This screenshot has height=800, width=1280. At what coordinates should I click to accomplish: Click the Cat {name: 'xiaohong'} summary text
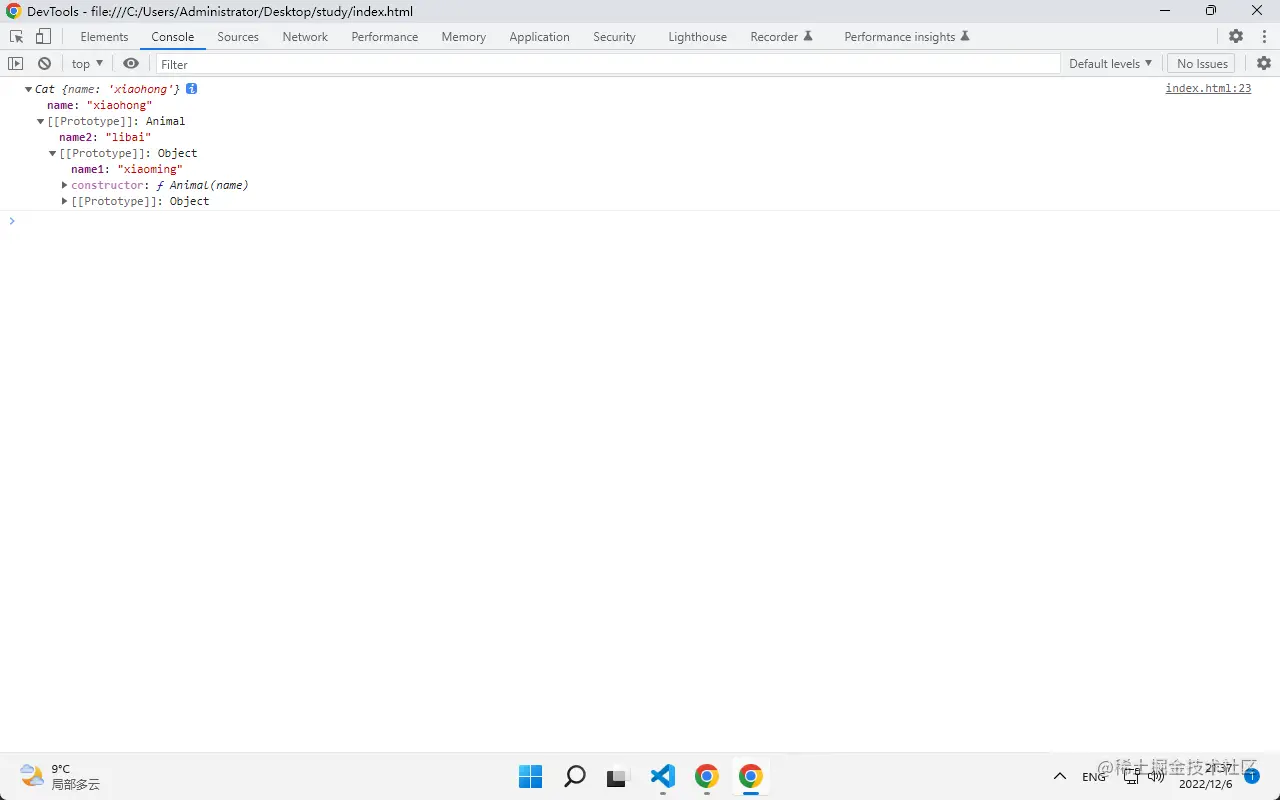108,89
